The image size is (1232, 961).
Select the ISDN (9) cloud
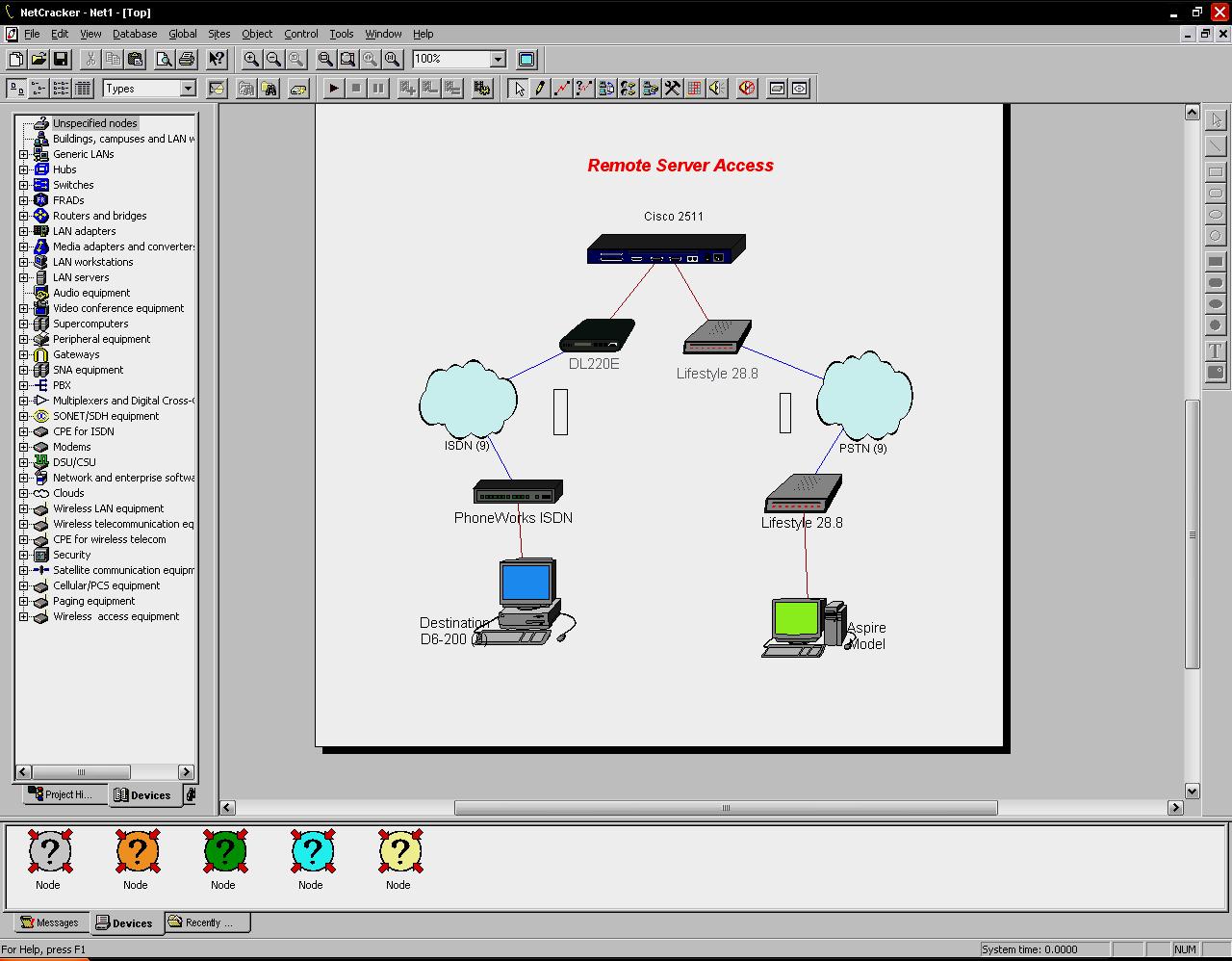point(468,400)
